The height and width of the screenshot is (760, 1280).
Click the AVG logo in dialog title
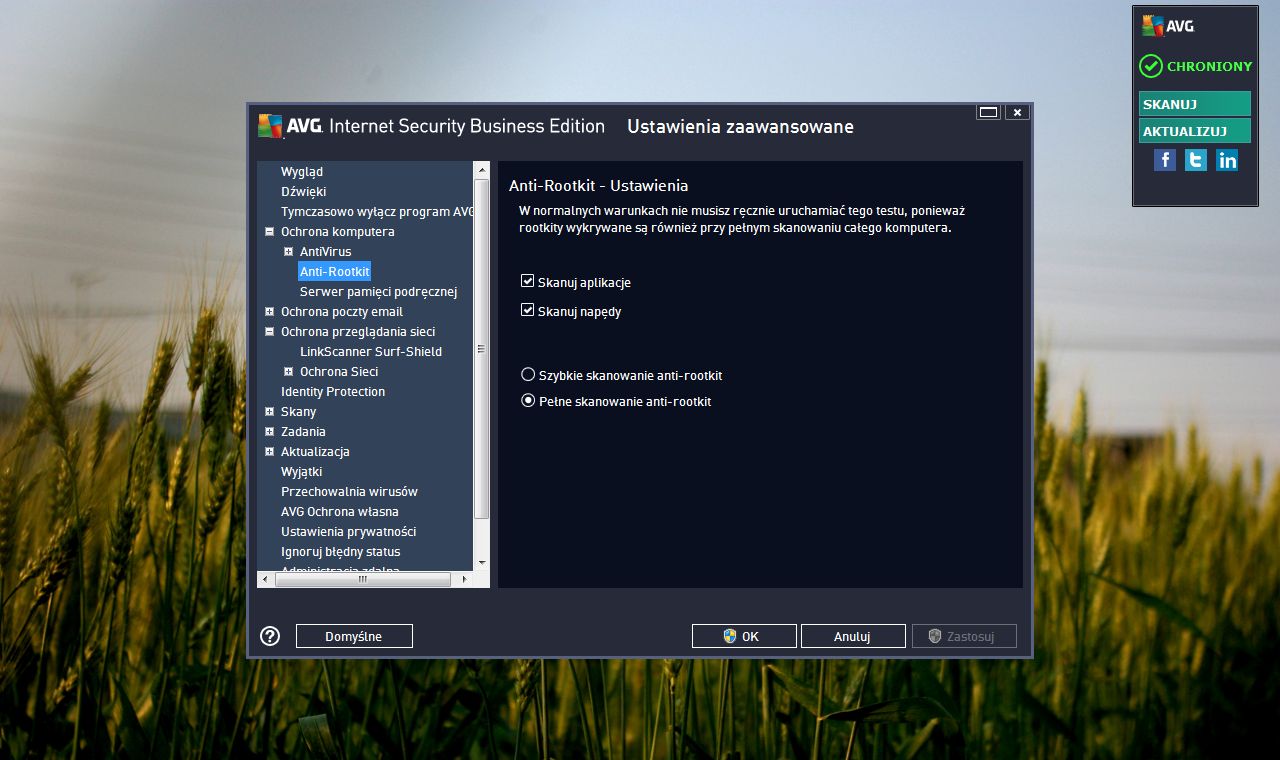pyautogui.click(x=289, y=126)
